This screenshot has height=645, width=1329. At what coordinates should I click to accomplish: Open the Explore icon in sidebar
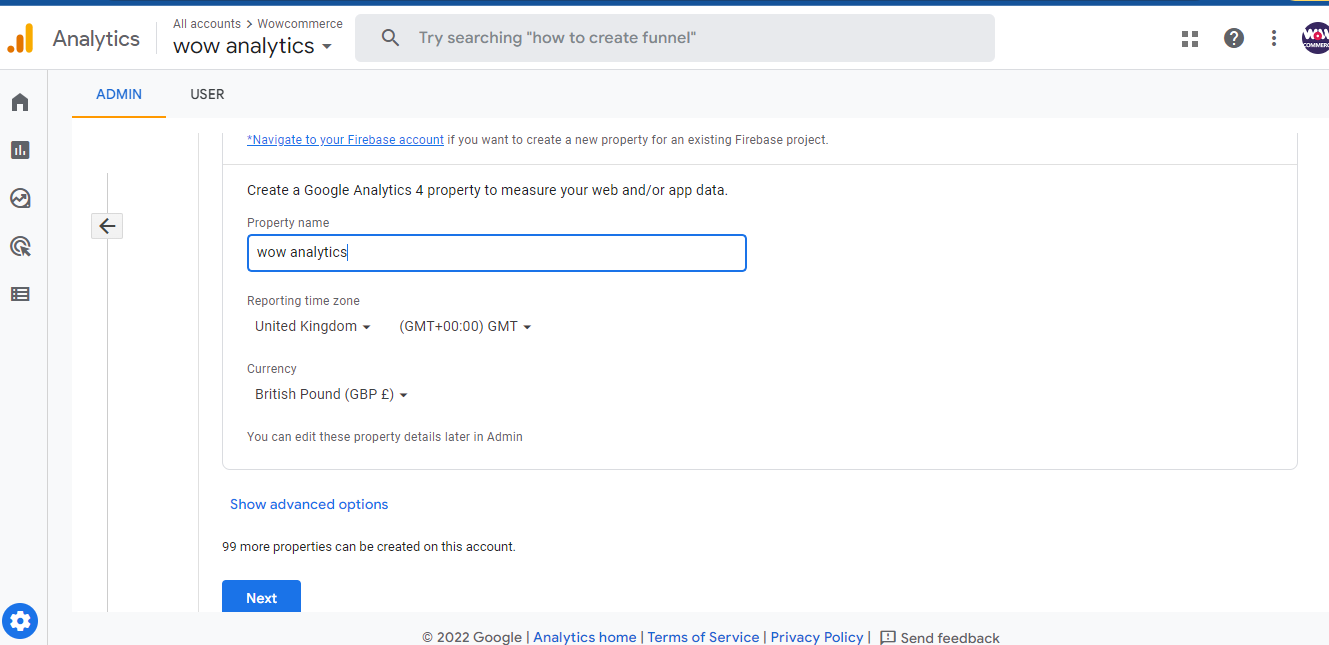[20, 198]
